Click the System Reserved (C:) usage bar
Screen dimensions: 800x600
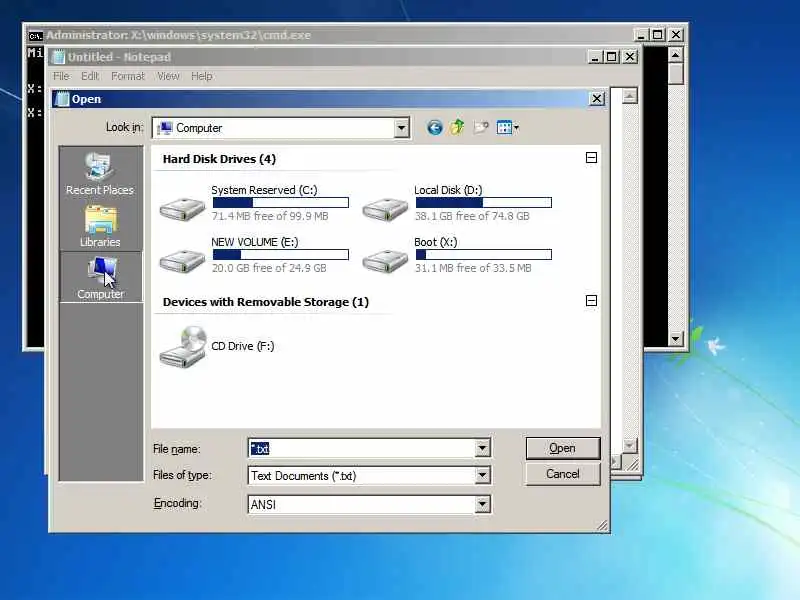point(281,203)
